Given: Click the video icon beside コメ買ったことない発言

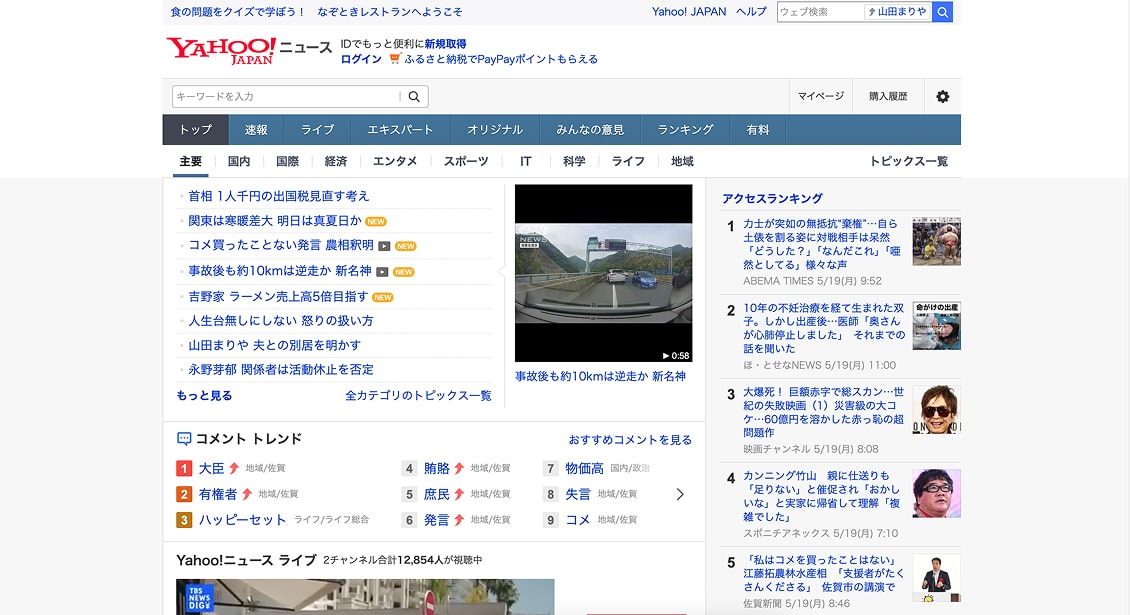Looking at the screenshot, I should pos(384,246).
